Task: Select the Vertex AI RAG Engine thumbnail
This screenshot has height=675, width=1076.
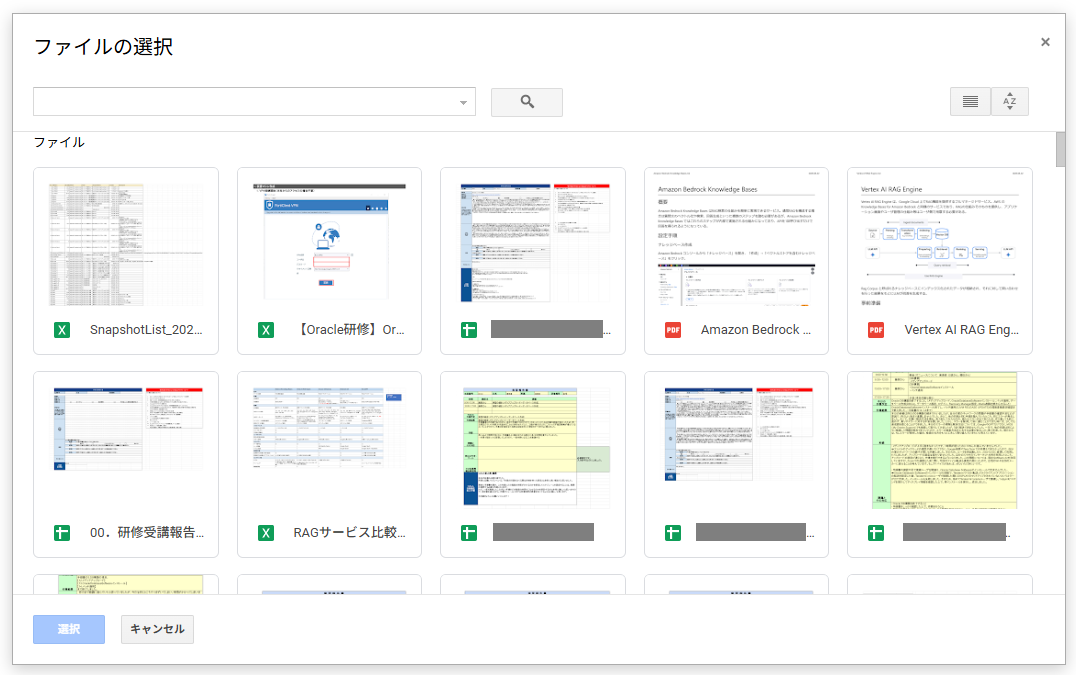Action: 939,243
